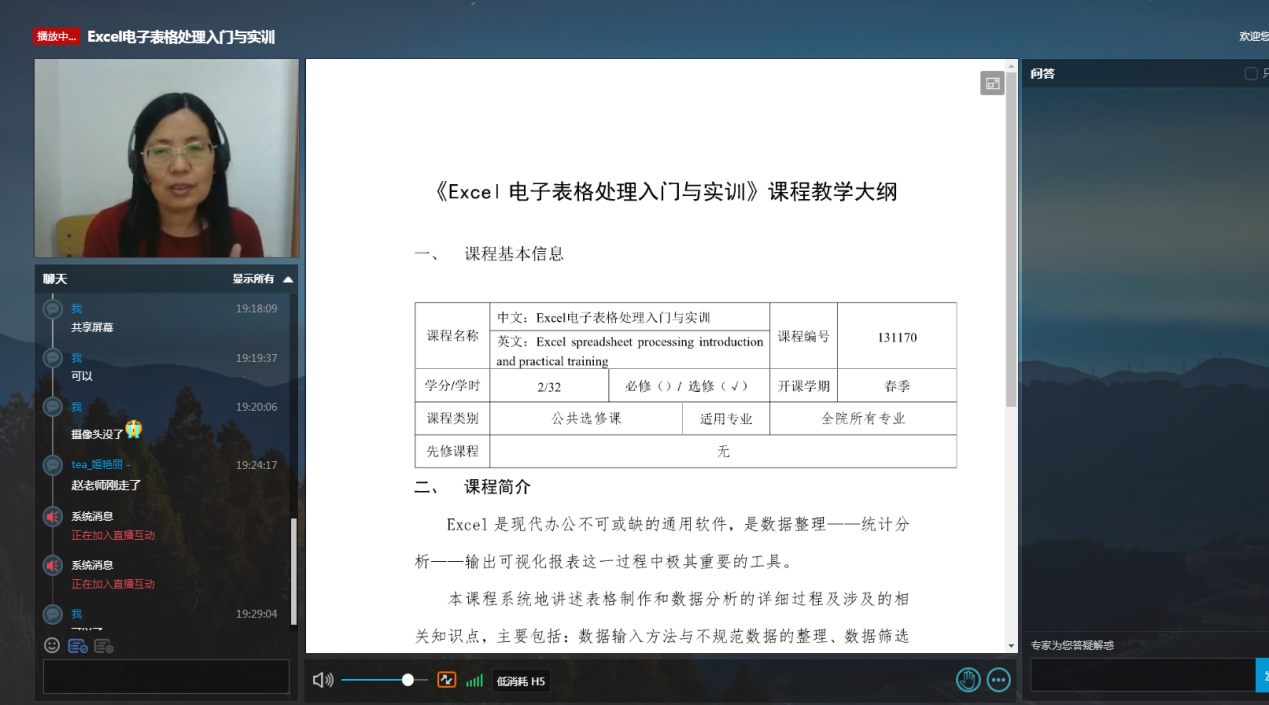Click the avatar beside the 赵老师刚走了 message
Viewport: 1269px width, 705px height.
point(53,466)
